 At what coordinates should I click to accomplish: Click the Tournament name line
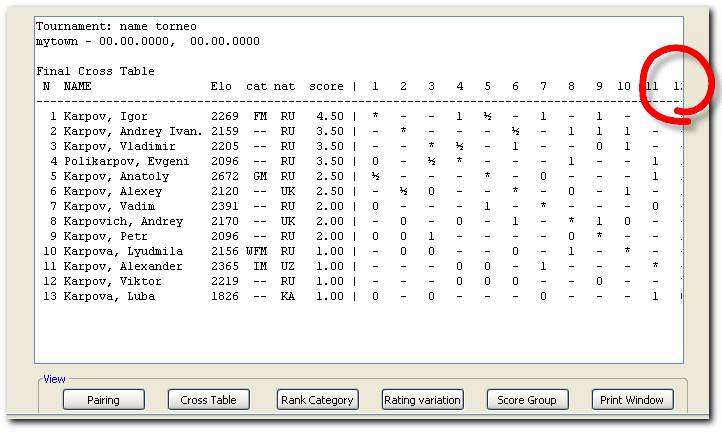click(116, 27)
